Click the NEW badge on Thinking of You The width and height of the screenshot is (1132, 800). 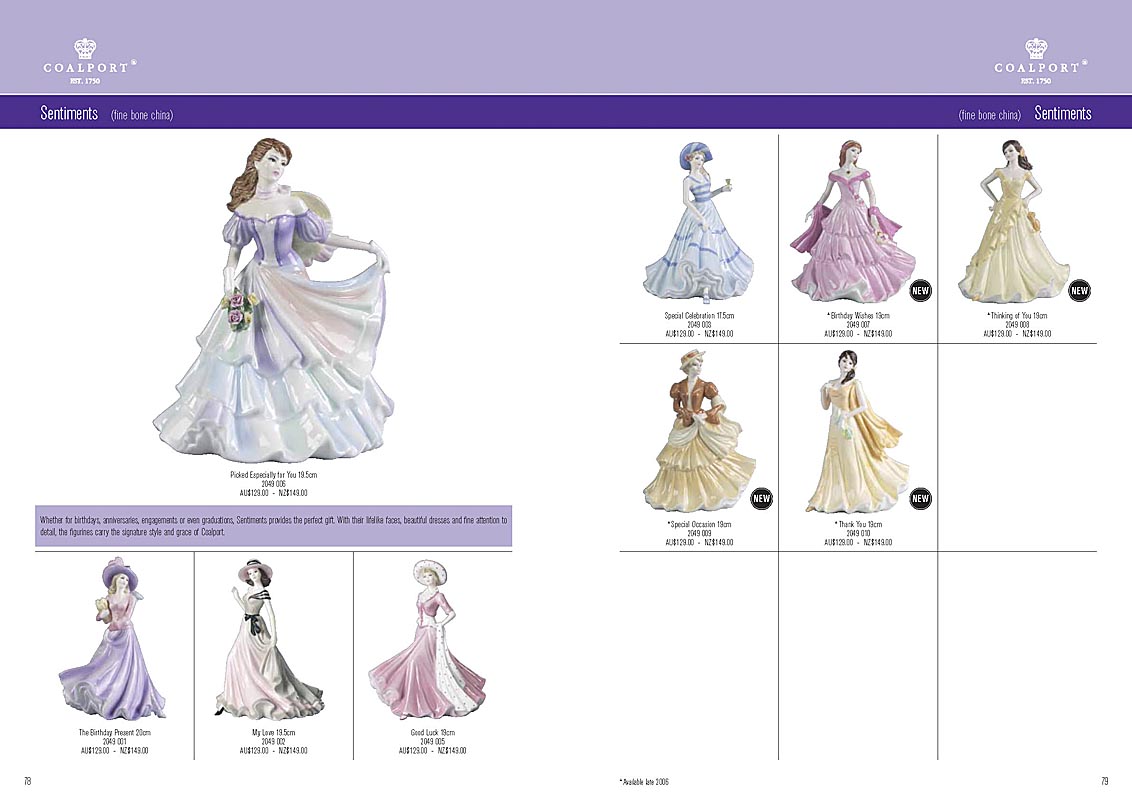[1079, 291]
